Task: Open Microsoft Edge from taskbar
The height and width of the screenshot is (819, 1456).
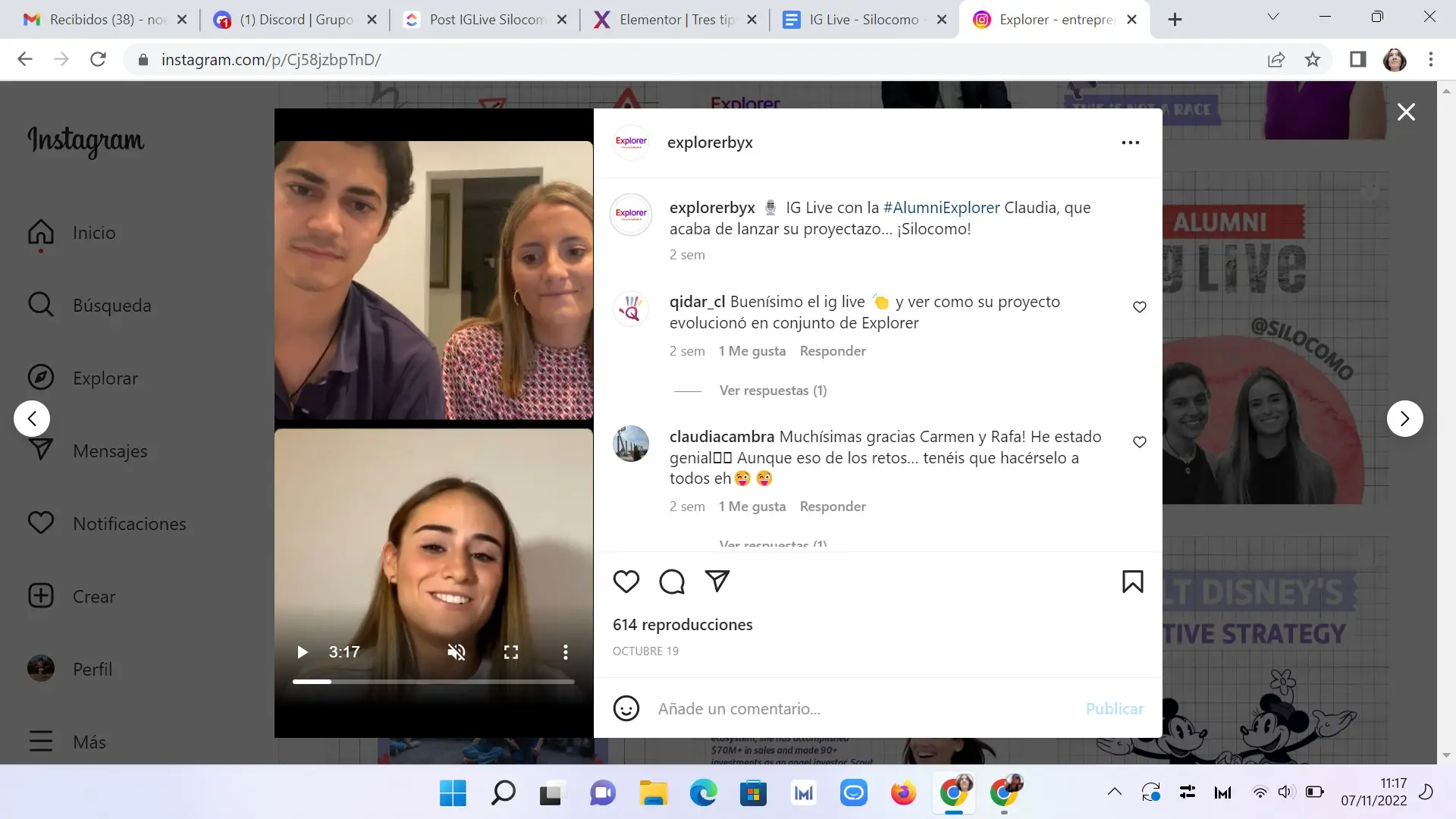Action: 703,793
